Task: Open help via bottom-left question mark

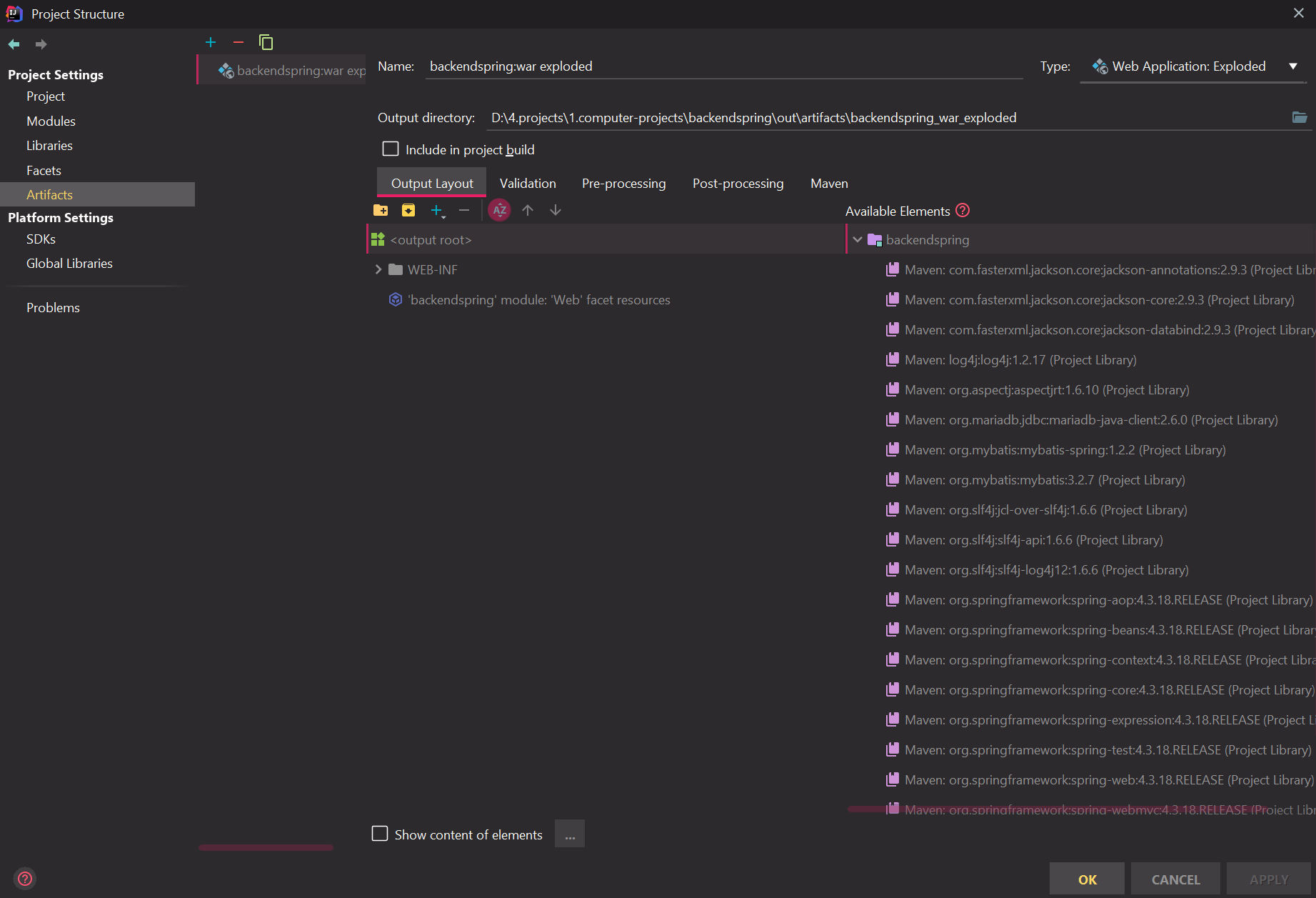Action: pyautogui.click(x=25, y=879)
